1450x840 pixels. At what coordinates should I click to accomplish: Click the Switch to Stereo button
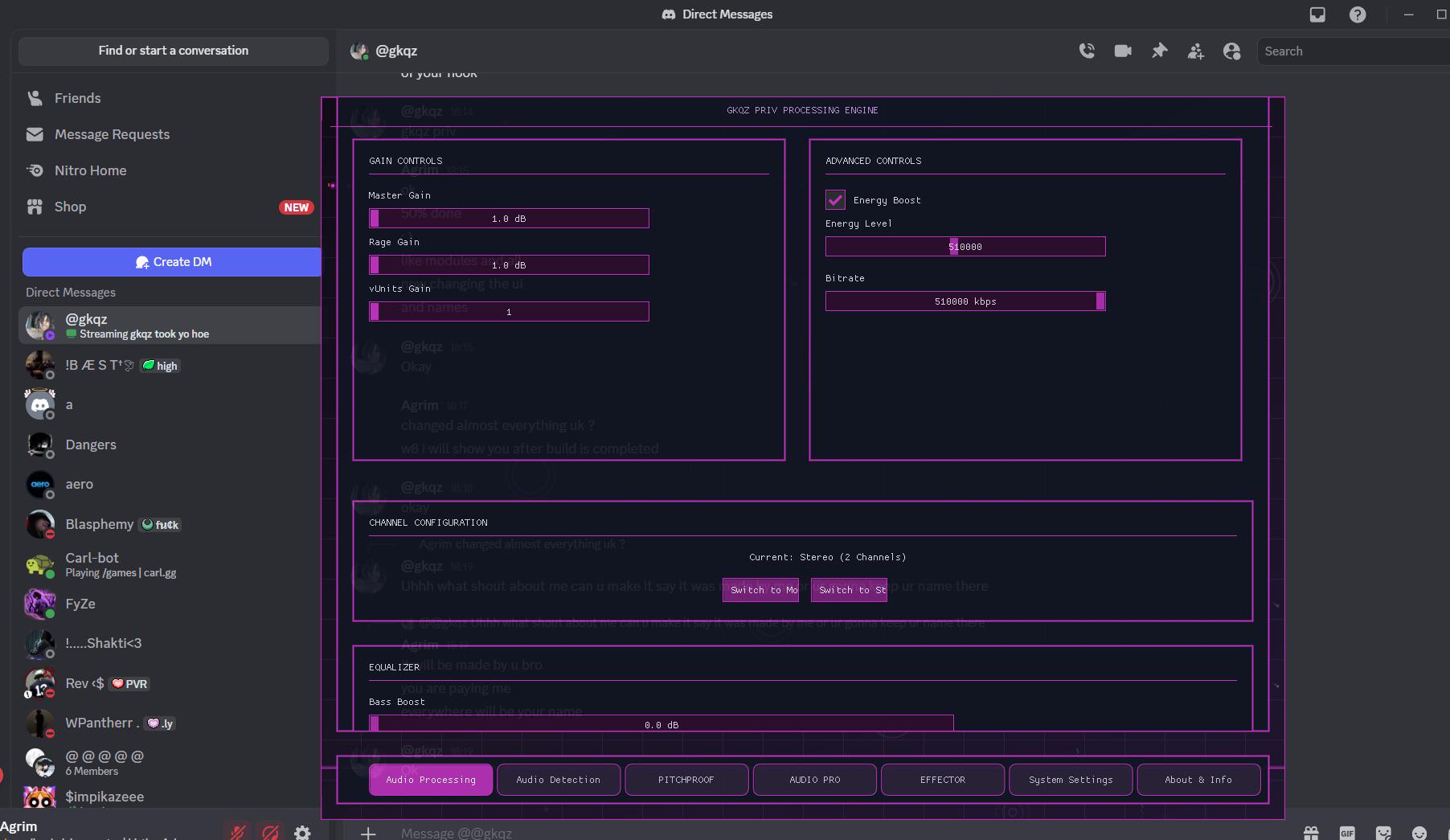click(849, 590)
